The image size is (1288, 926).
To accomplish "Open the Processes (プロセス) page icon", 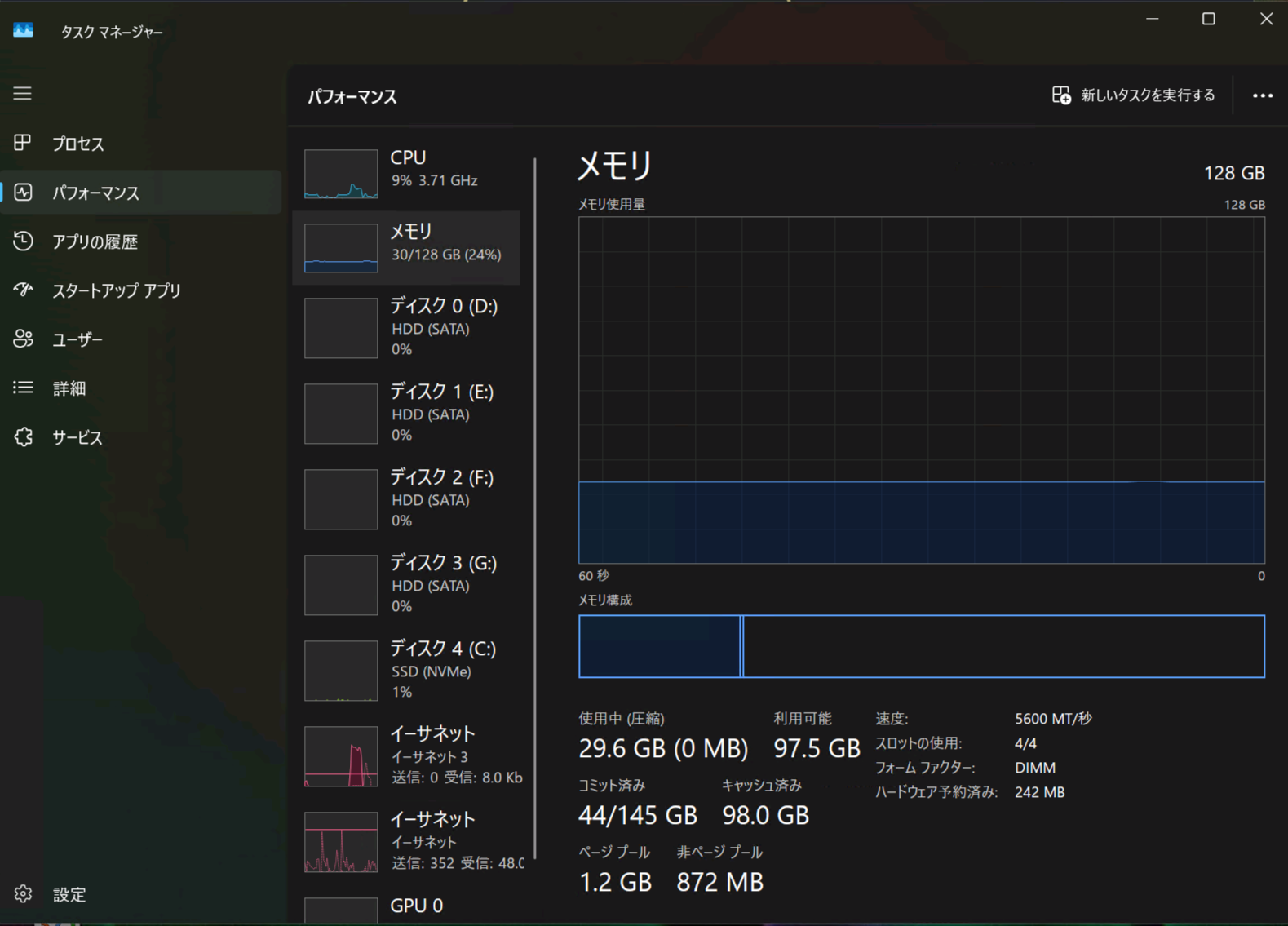I will 23,144.
